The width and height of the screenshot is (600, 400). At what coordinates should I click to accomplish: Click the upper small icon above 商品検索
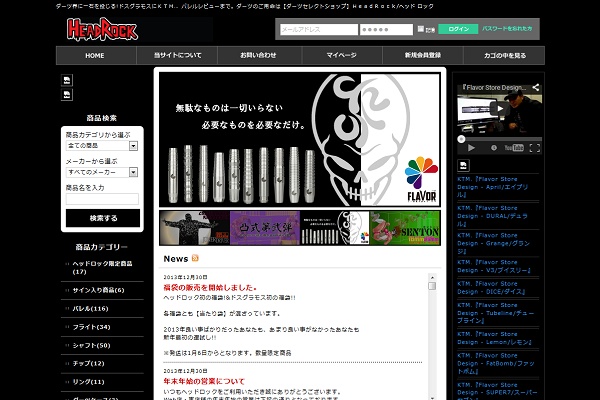[67, 80]
